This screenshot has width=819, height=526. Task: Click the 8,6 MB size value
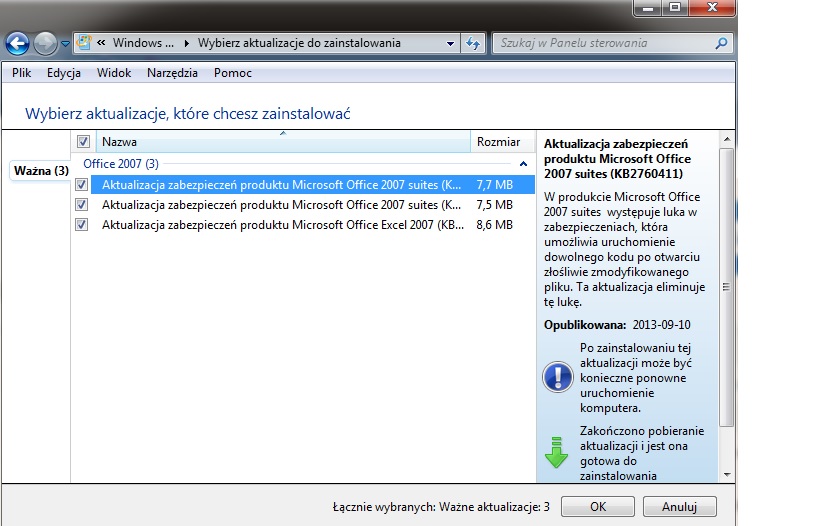point(494,225)
